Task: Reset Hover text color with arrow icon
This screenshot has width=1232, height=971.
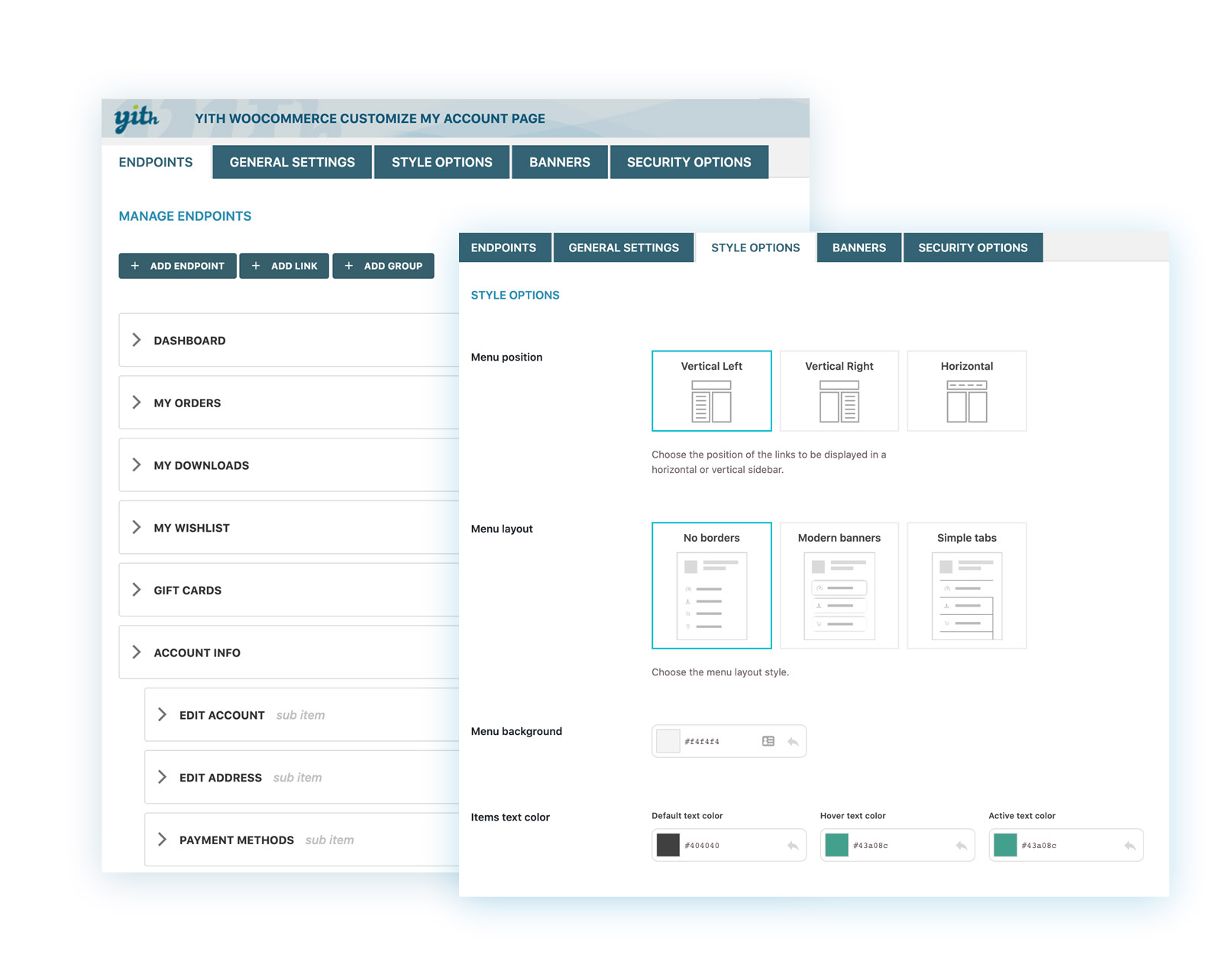Action: point(962,845)
